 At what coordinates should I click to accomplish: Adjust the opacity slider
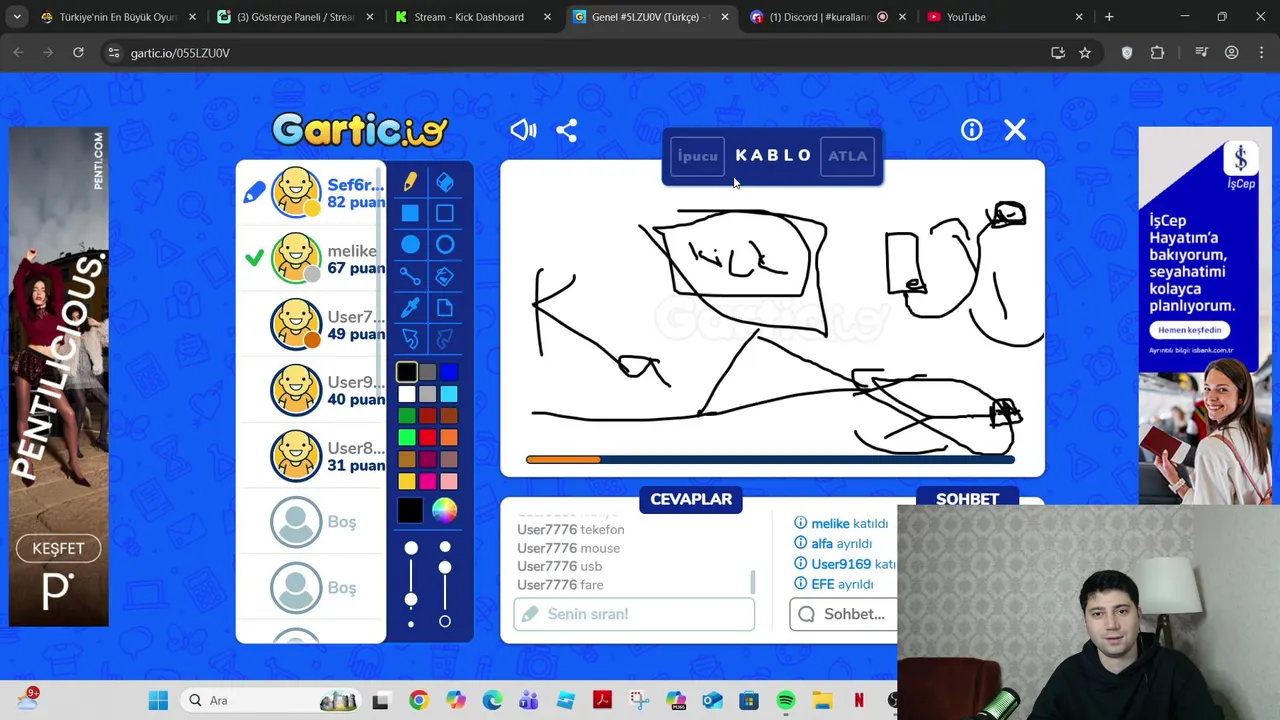click(445, 585)
